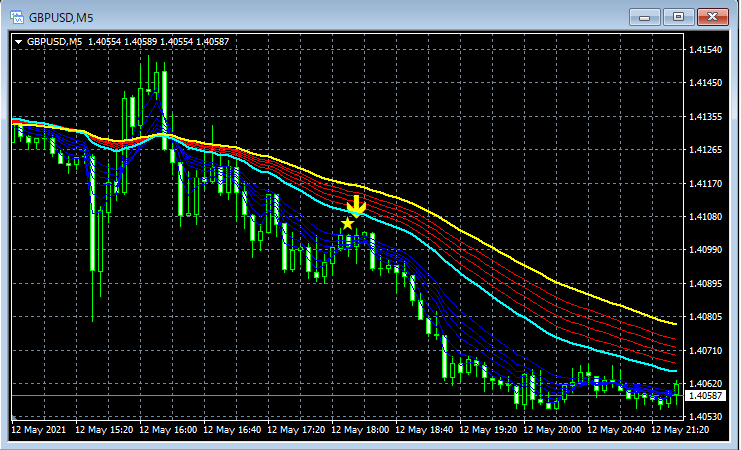Minimize the GBPUSD,M5 chart window
Screen dimensions: 741x450
[x=644, y=17]
